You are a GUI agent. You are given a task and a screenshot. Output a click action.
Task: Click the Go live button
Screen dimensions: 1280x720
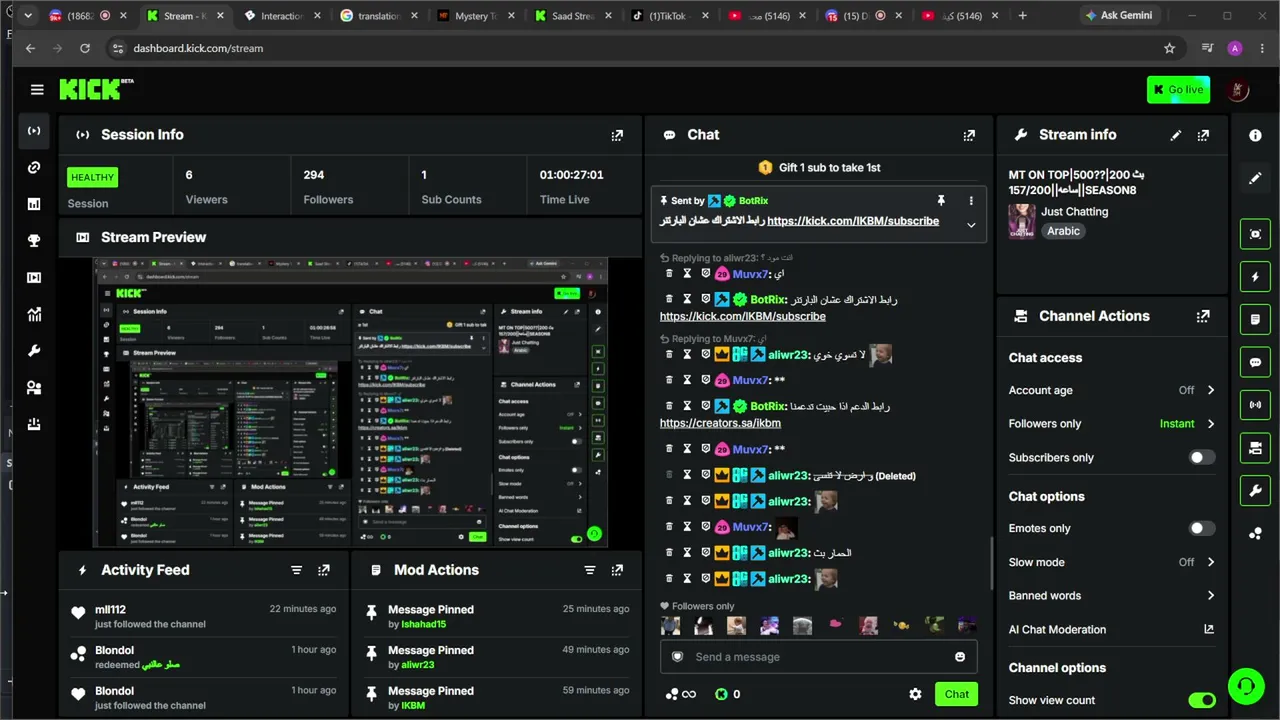[x=1178, y=90]
